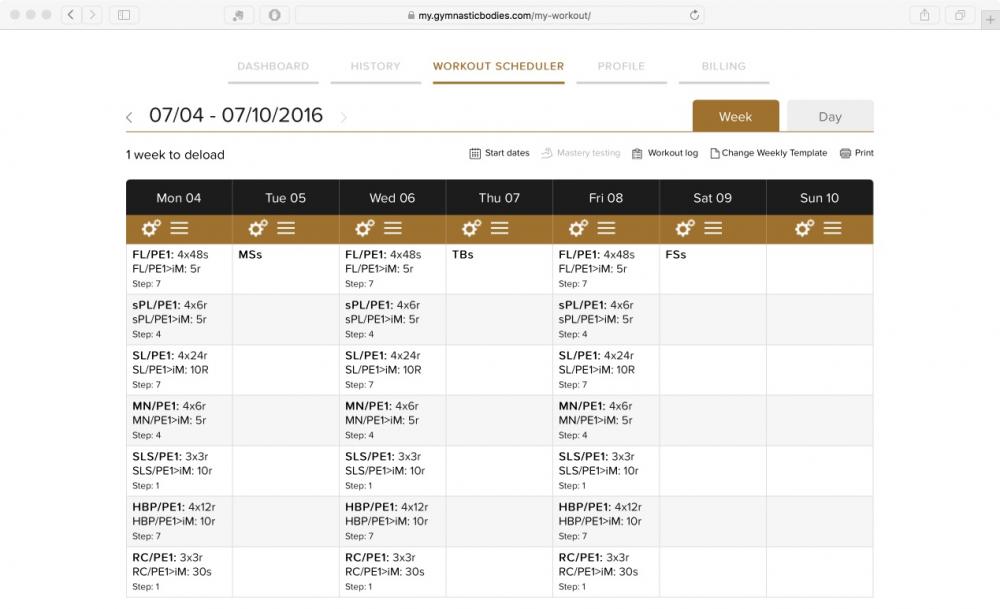
Task: Open settings gears for Sat 09
Action: pyautogui.click(x=685, y=228)
